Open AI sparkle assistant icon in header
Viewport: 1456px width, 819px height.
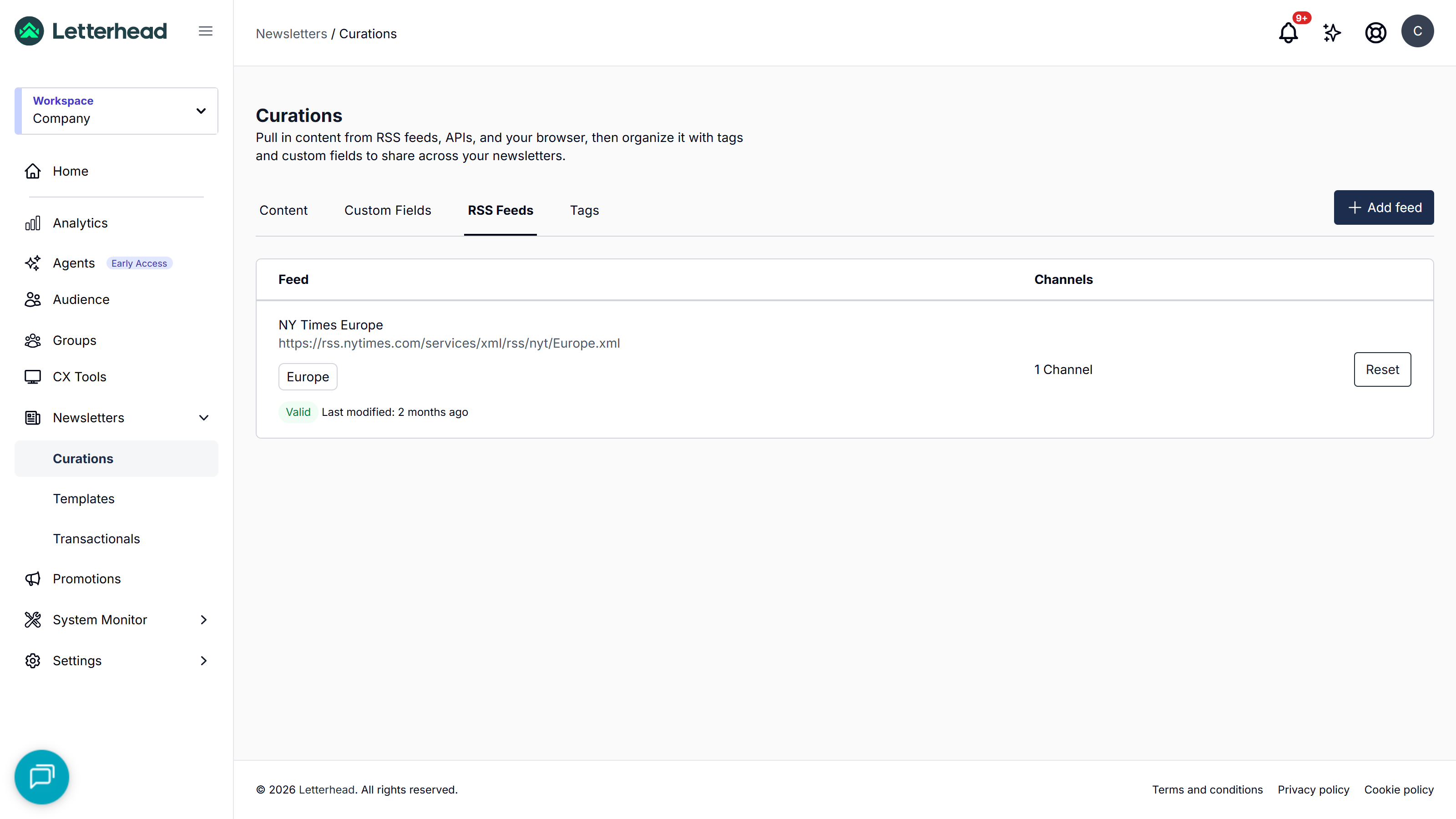1332,32
